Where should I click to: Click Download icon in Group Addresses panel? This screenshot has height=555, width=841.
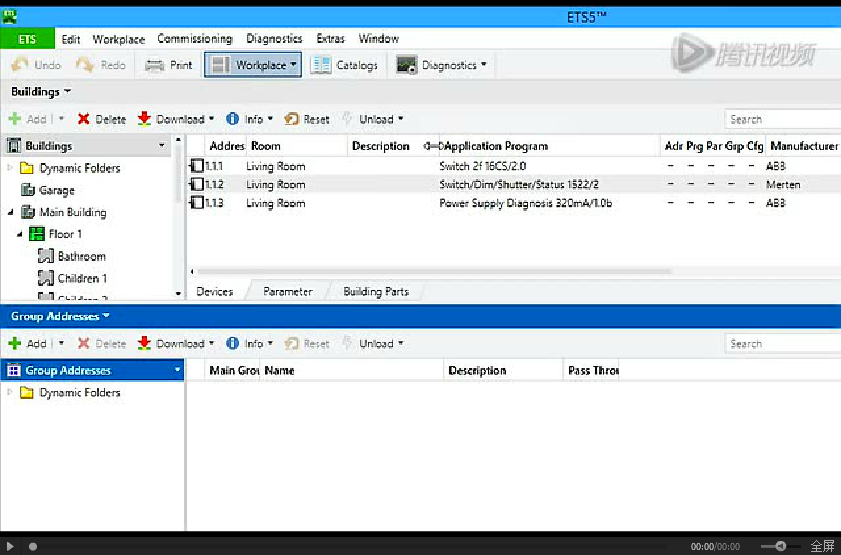tap(145, 343)
